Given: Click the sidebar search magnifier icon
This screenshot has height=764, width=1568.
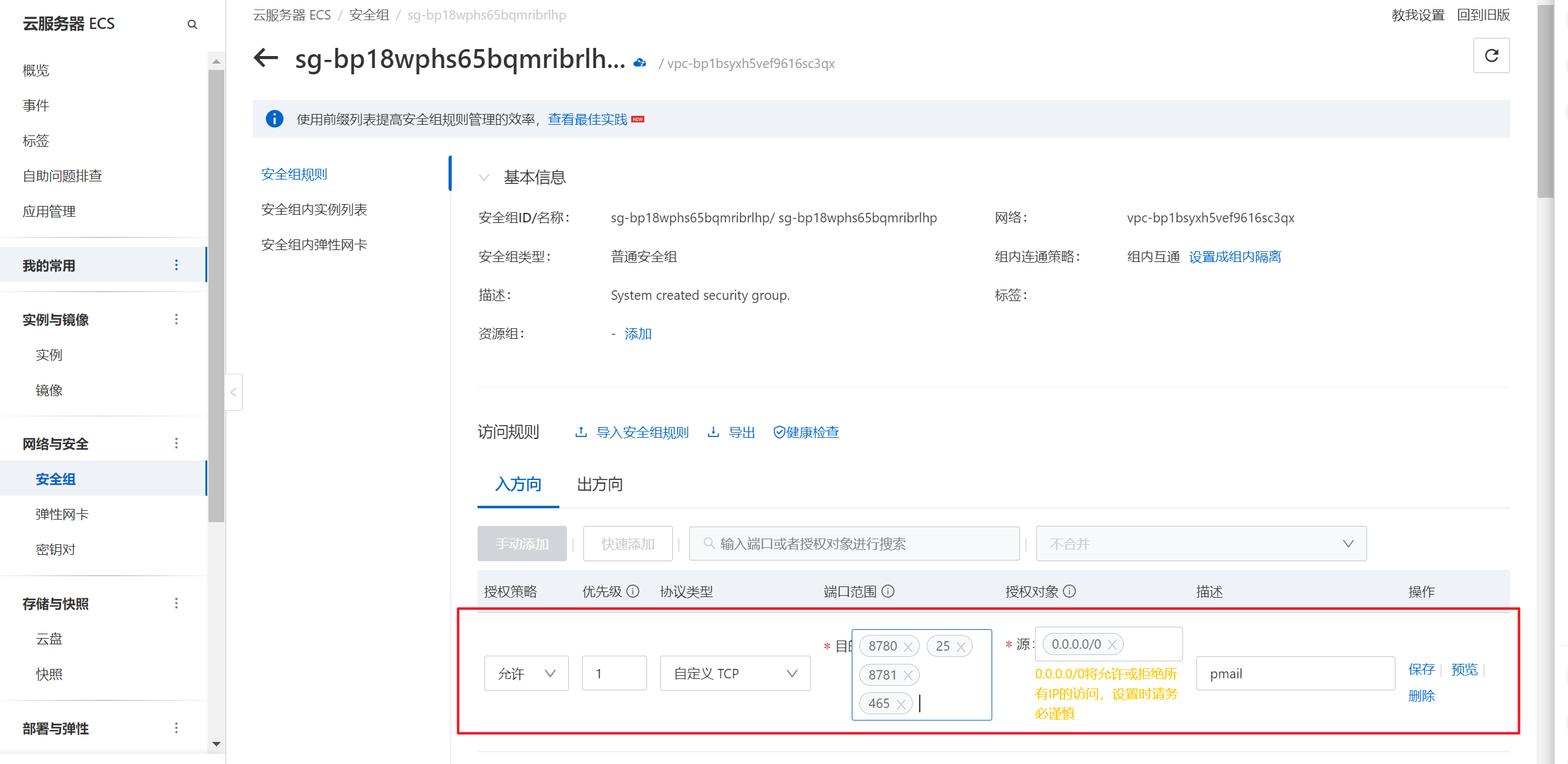Looking at the screenshot, I should tap(192, 25).
